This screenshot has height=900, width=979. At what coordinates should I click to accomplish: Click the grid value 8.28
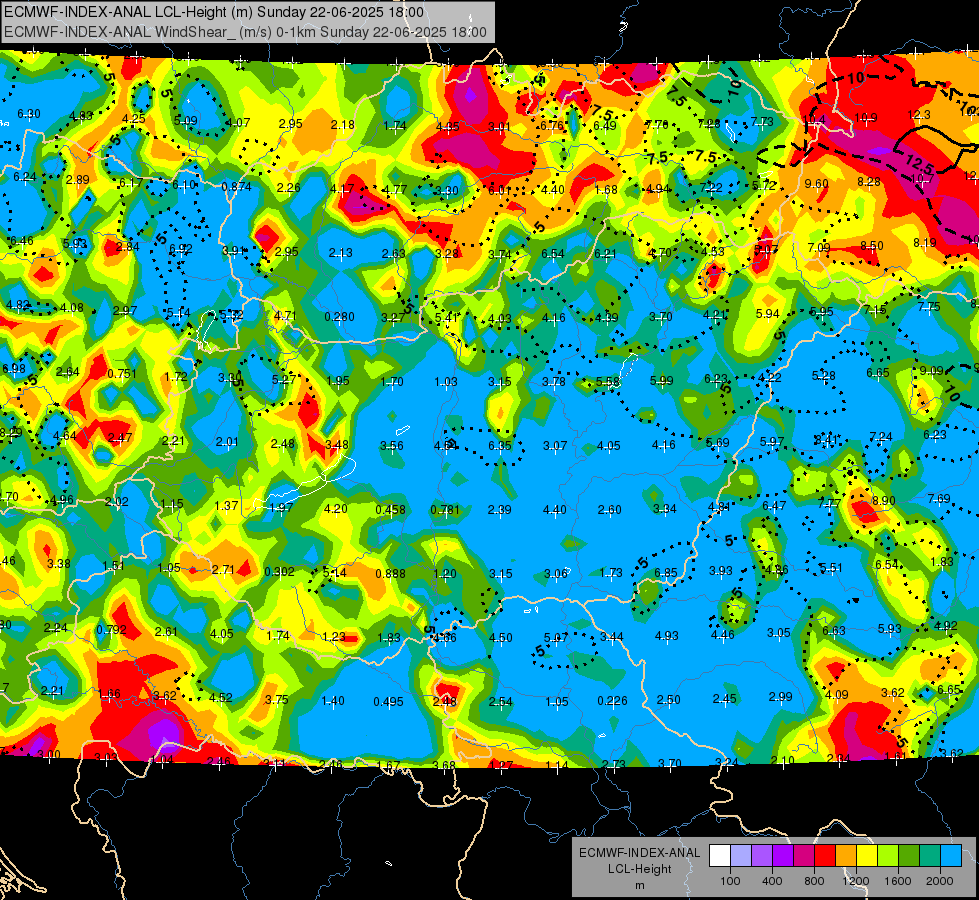tap(868, 182)
